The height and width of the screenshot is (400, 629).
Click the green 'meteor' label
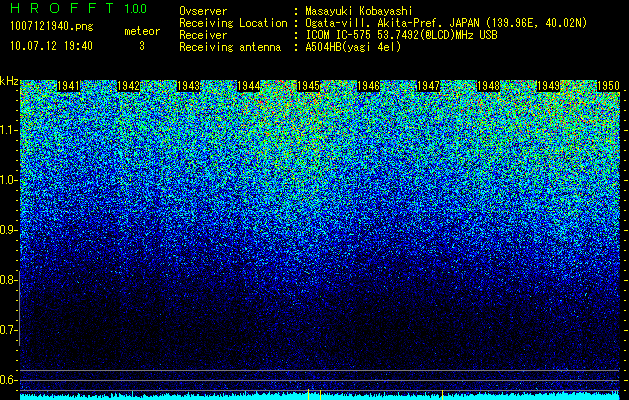142,31
